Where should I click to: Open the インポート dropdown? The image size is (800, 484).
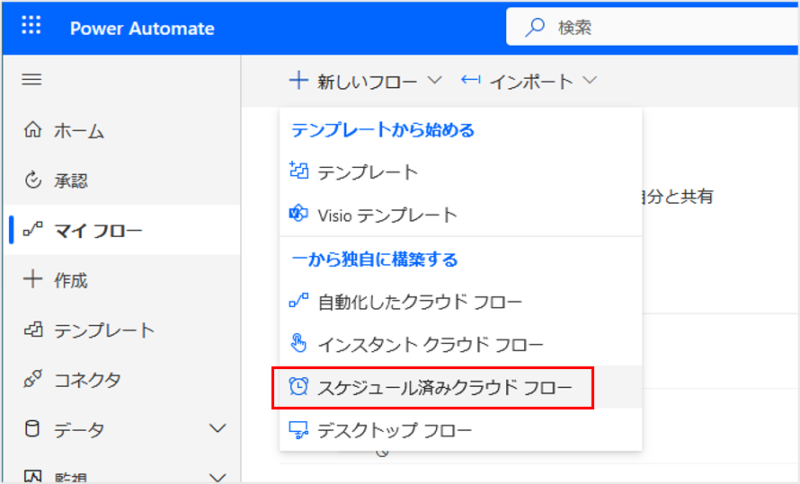529,81
